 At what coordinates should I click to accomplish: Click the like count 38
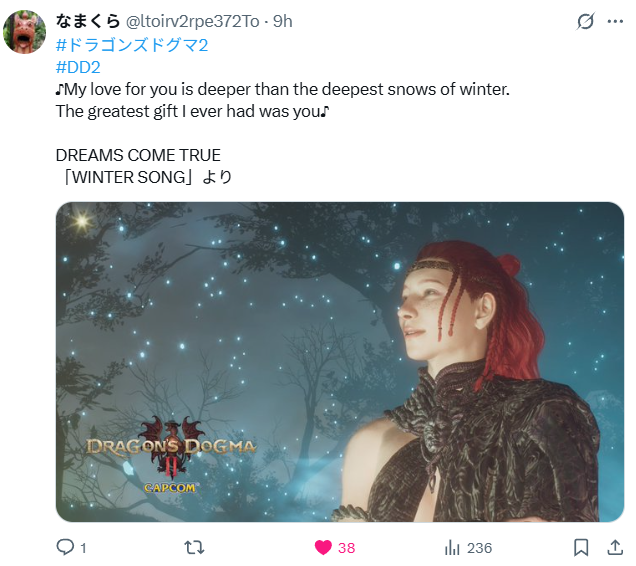(x=346, y=548)
